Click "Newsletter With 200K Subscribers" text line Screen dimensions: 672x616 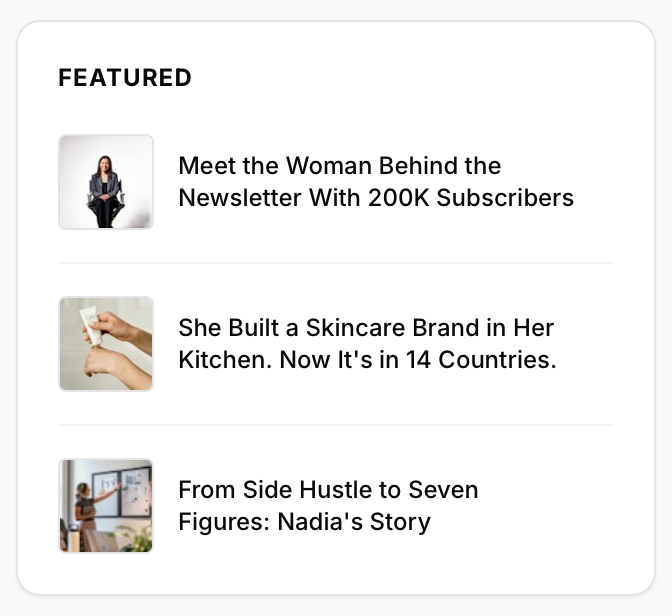[x=376, y=198]
